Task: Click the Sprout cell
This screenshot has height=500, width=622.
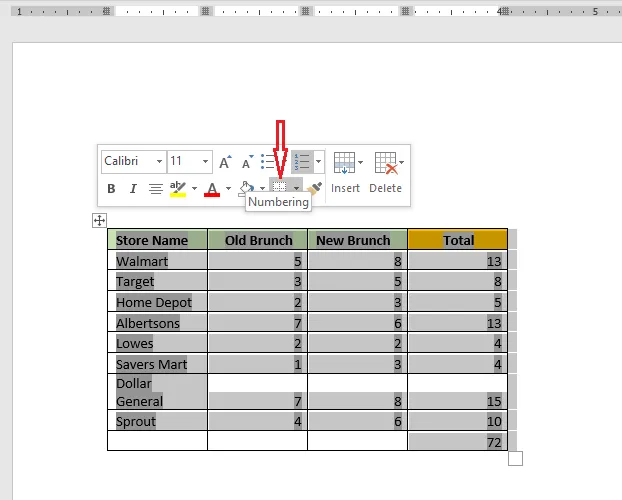Action: [157, 420]
